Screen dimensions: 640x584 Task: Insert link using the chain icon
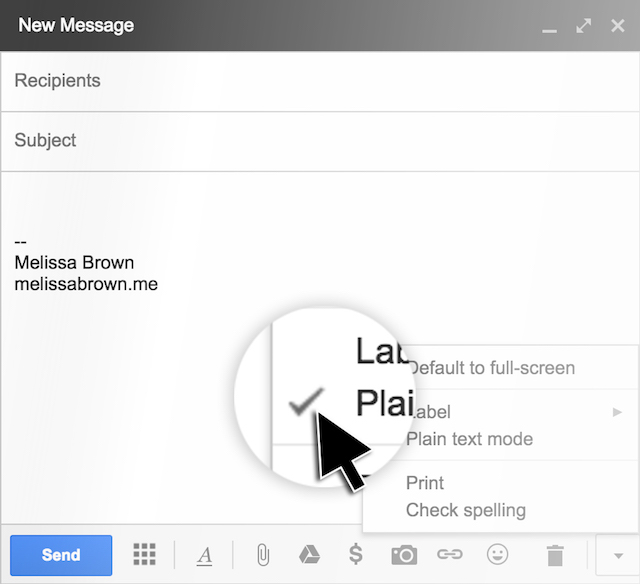450,554
